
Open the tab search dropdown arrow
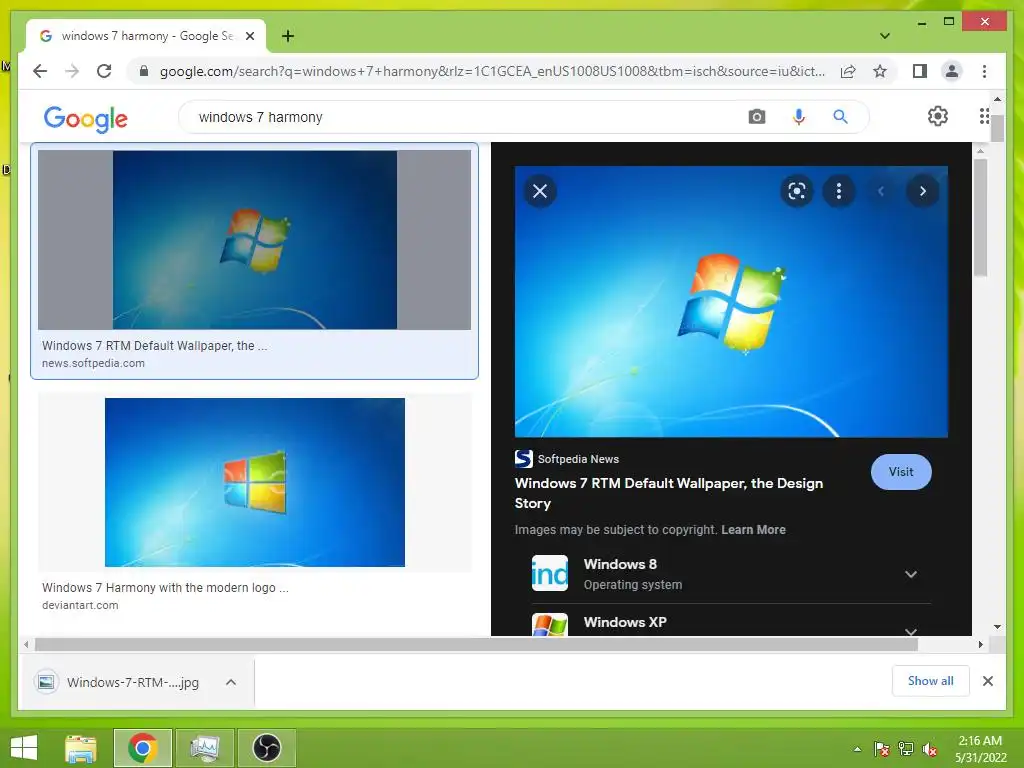(884, 36)
